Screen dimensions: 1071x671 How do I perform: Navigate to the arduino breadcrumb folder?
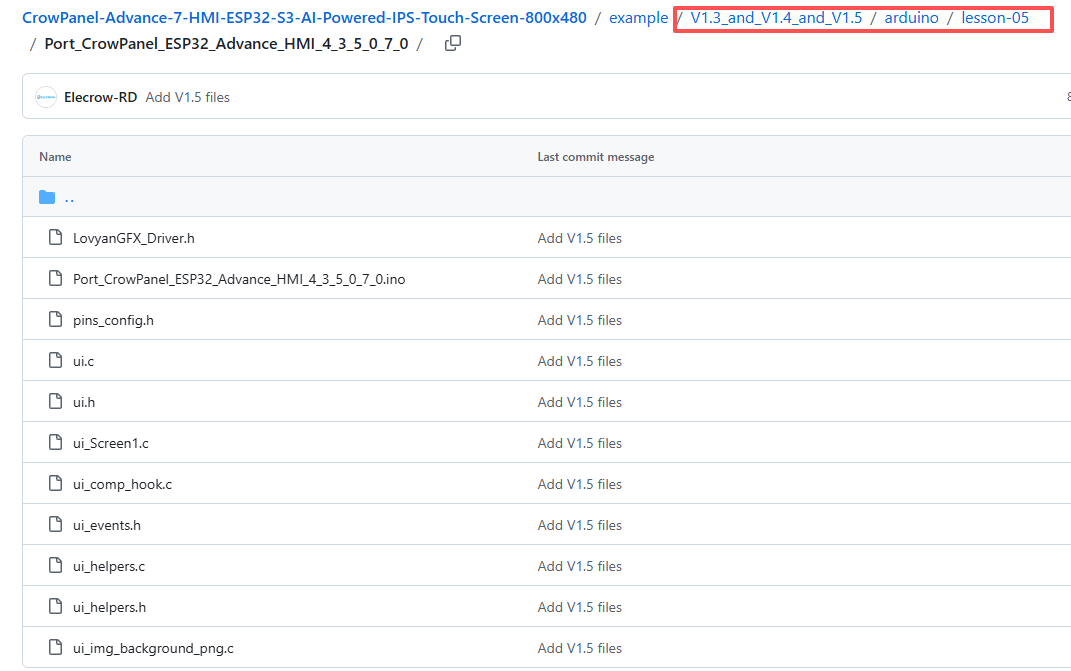[x=911, y=18]
